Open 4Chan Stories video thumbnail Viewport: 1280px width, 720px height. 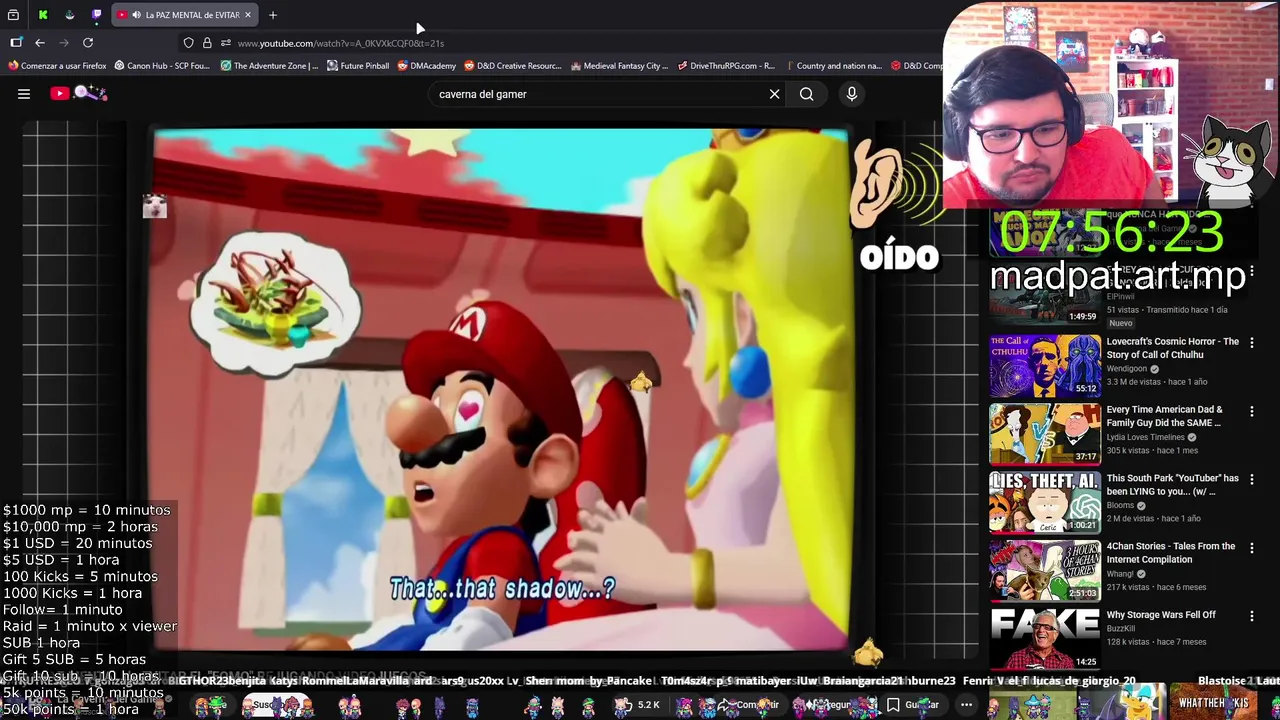[1045, 570]
